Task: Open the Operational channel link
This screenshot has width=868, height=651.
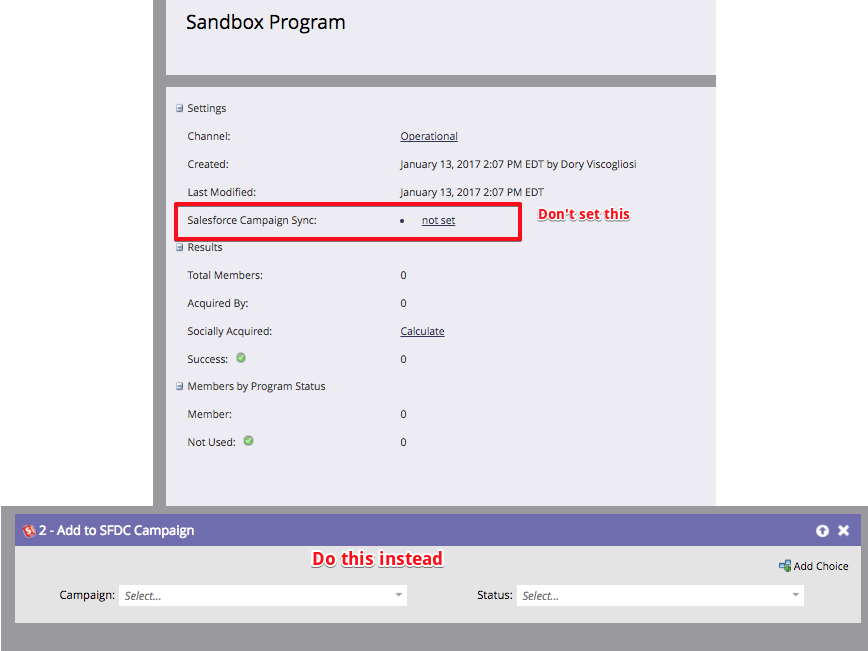Action: [x=429, y=136]
